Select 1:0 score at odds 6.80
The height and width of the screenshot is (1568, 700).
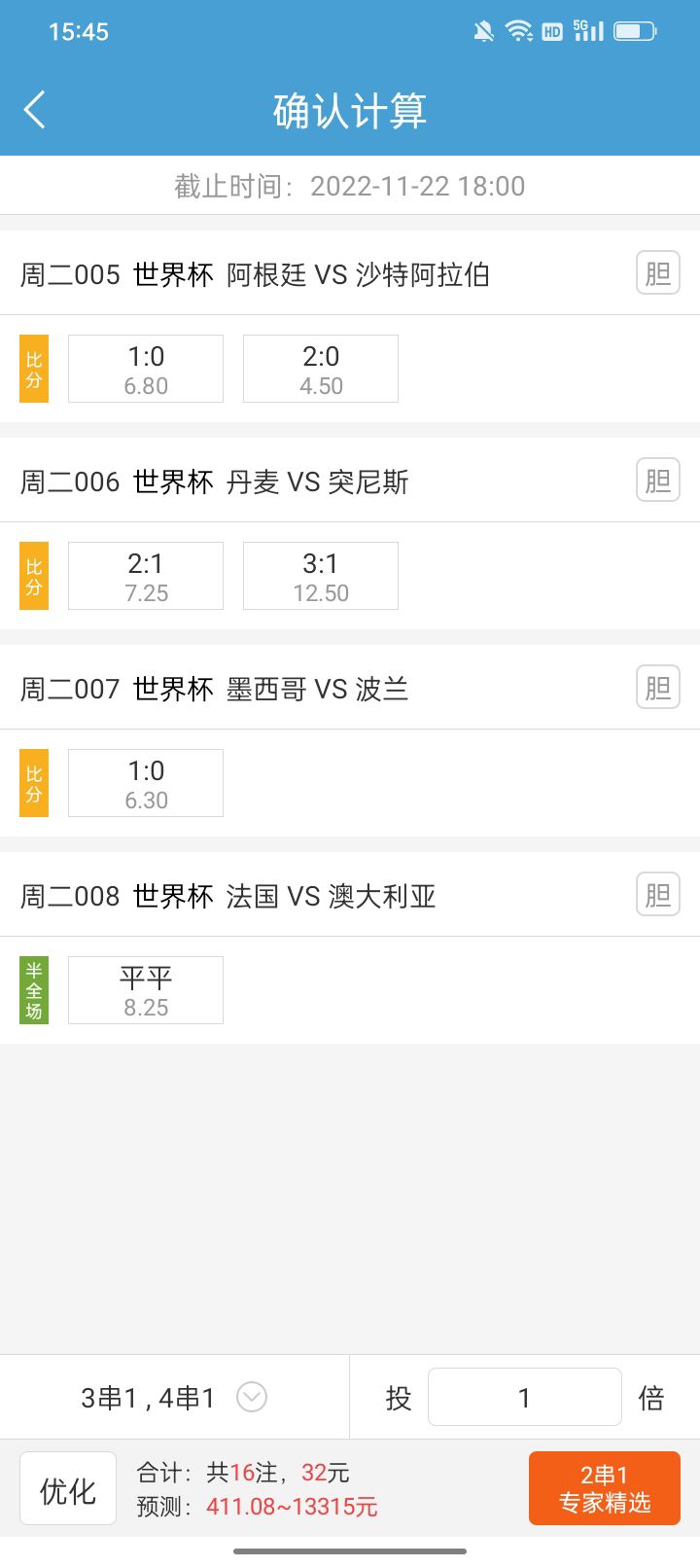(x=146, y=369)
